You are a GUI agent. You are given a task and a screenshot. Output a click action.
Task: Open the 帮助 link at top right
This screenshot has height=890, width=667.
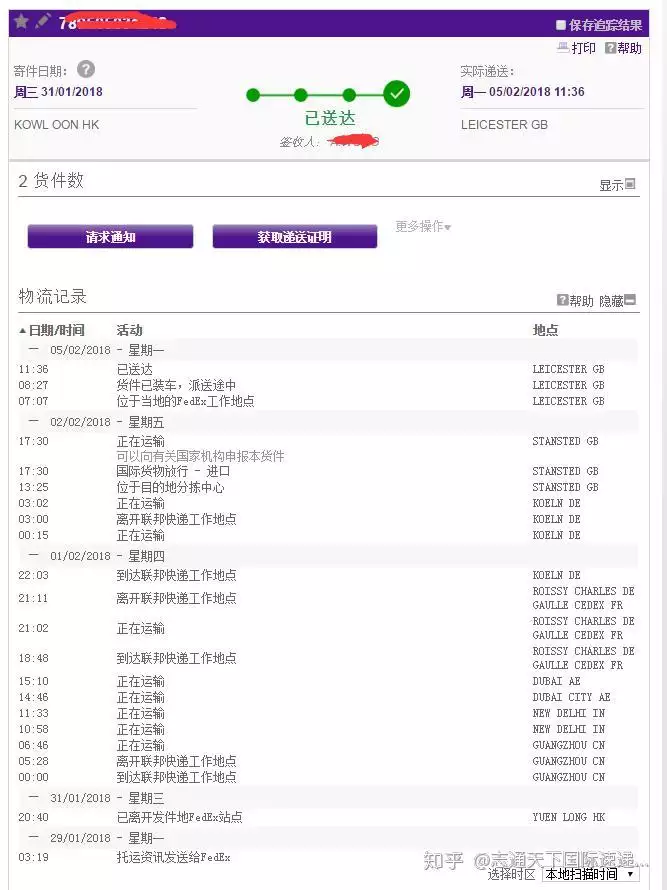coord(623,48)
